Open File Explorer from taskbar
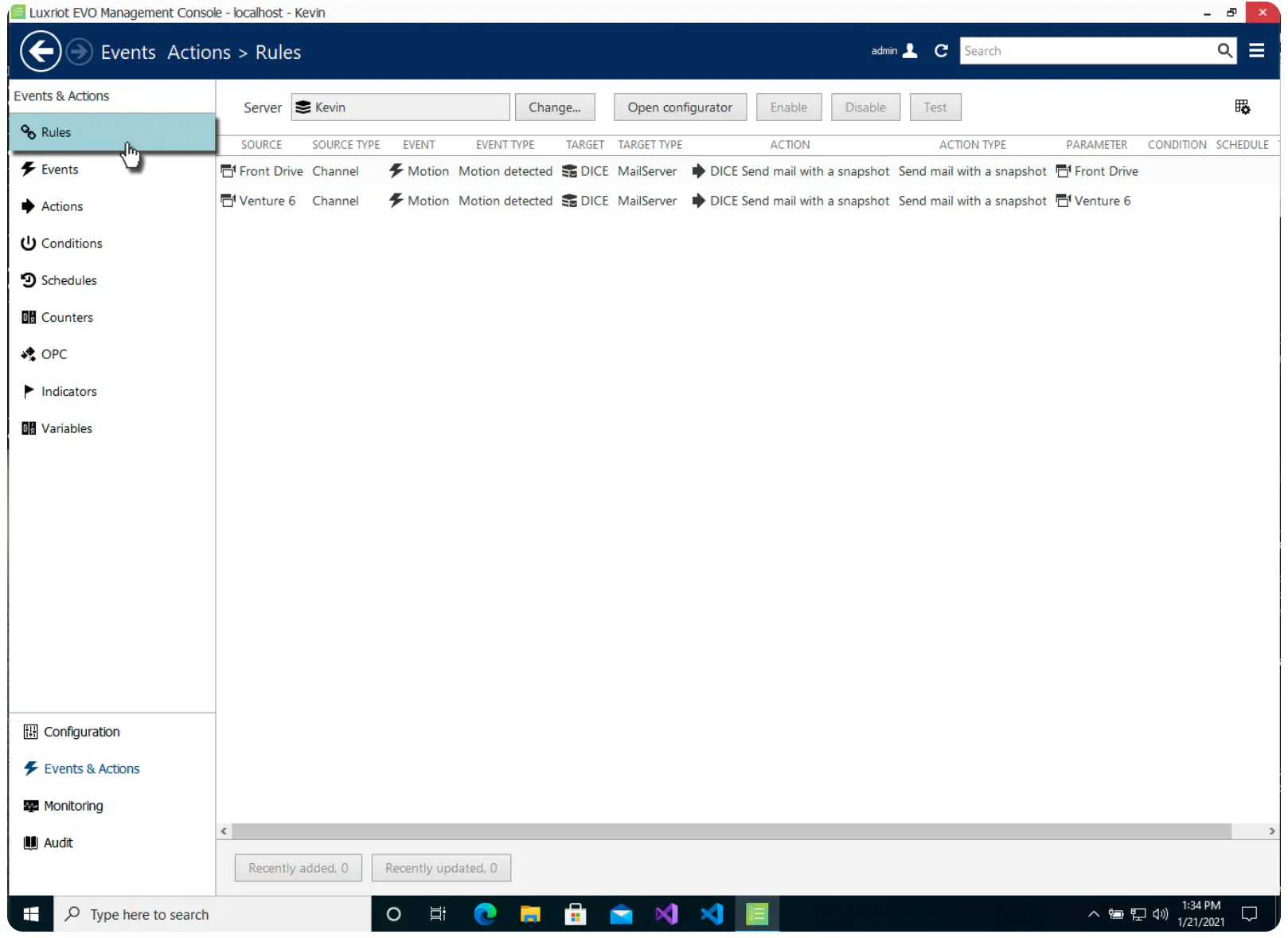Viewport: 1288px width, 938px height. [x=530, y=914]
